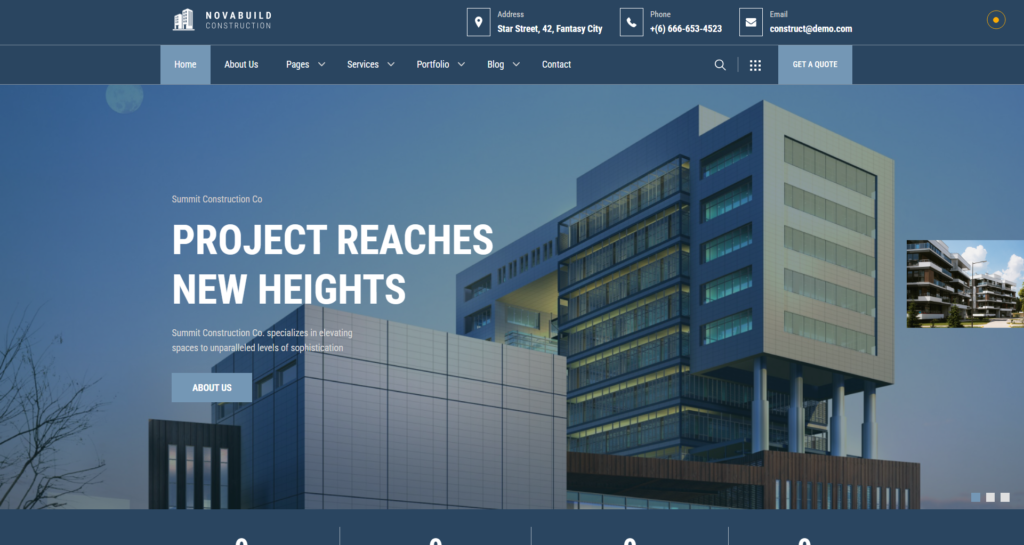The image size is (1024, 545).
Task: Click the email construct@demo.com
Action: pyautogui.click(x=810, y=29)
